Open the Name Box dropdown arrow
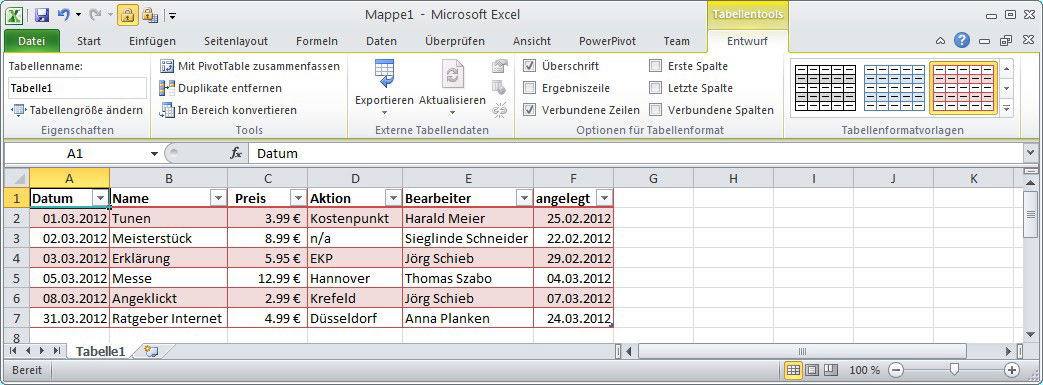 (154, 154)
